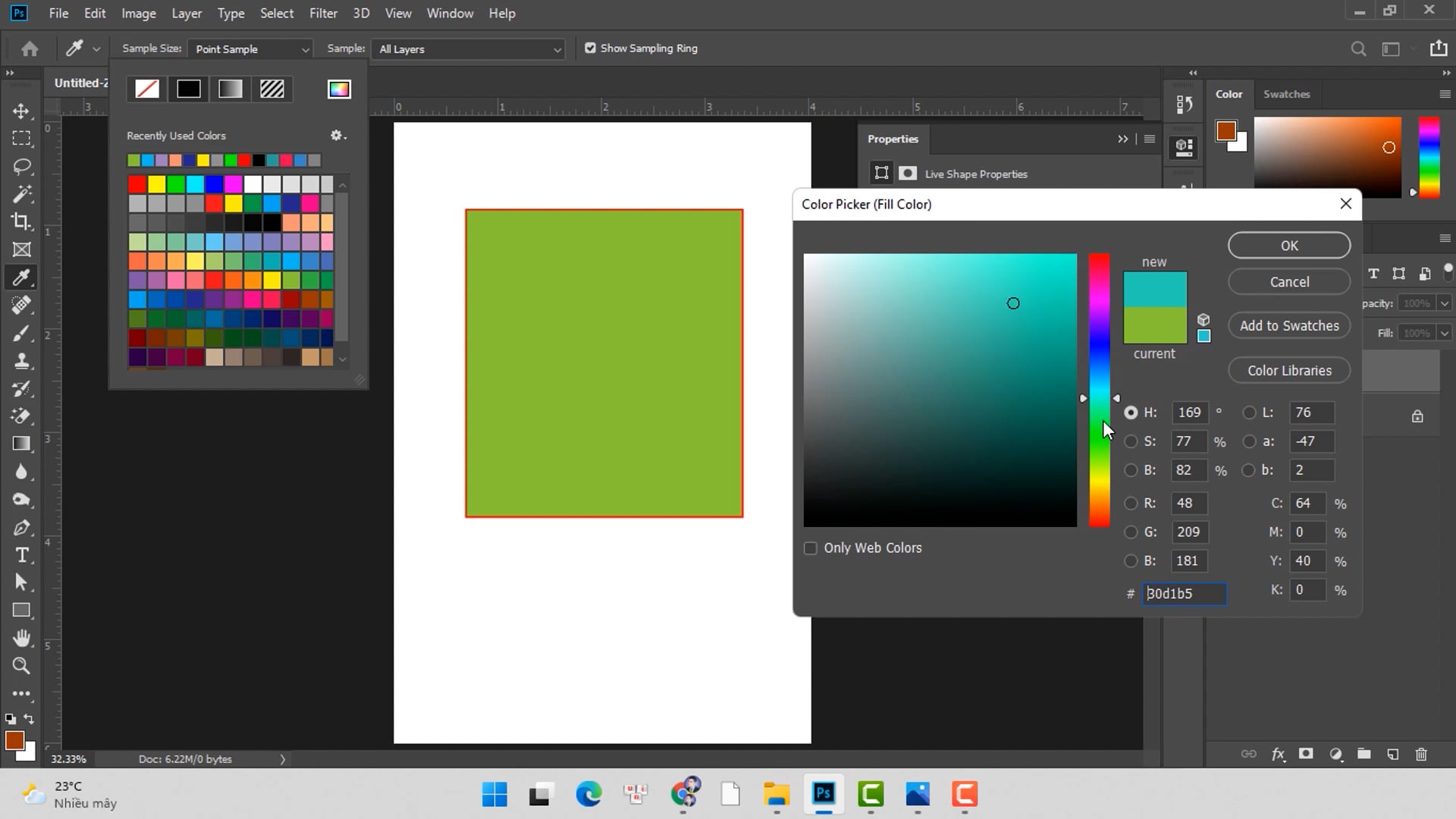The width and height of the screenshot is (1456, 819).
Task: Select the H hue radio button
Action: pos(1131,413)
